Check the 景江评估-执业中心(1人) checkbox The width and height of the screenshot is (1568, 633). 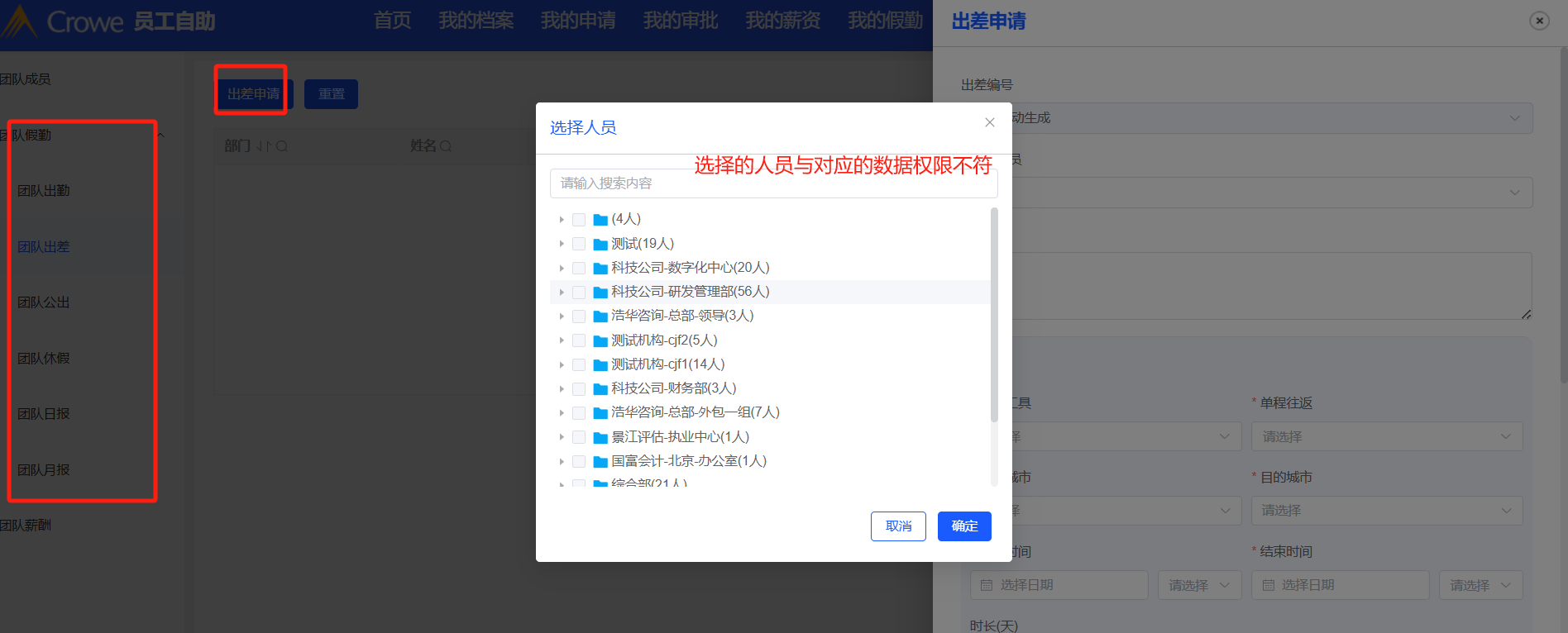pyautogui.click(x=579, y=438)
